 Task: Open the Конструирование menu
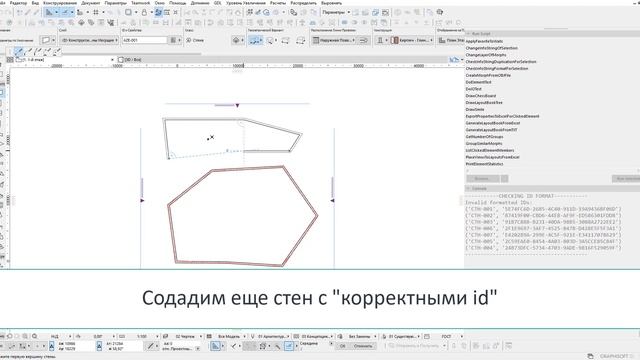[x=60, y=3]
